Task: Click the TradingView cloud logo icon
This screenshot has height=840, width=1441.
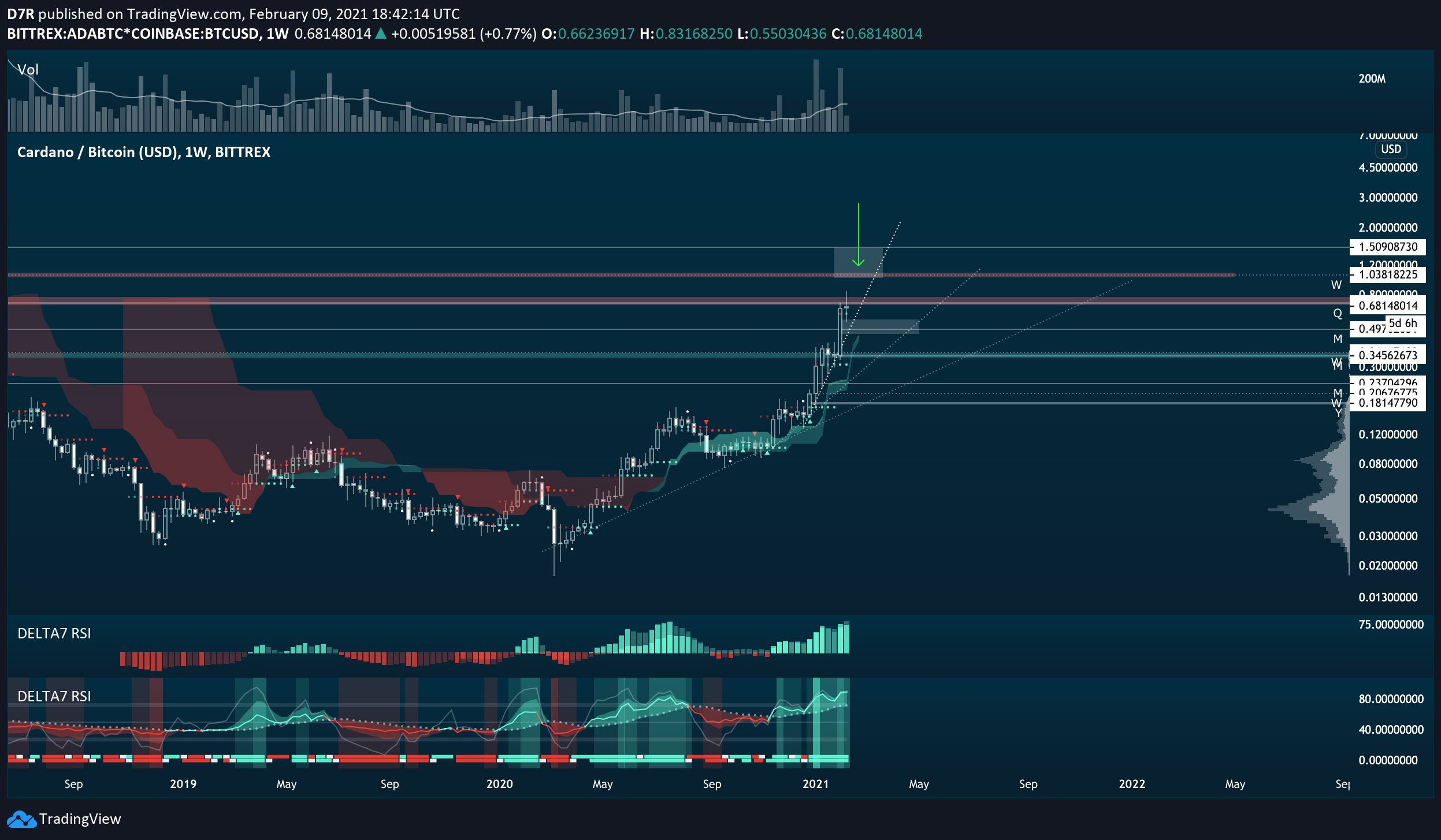Action: coord(21,819)
